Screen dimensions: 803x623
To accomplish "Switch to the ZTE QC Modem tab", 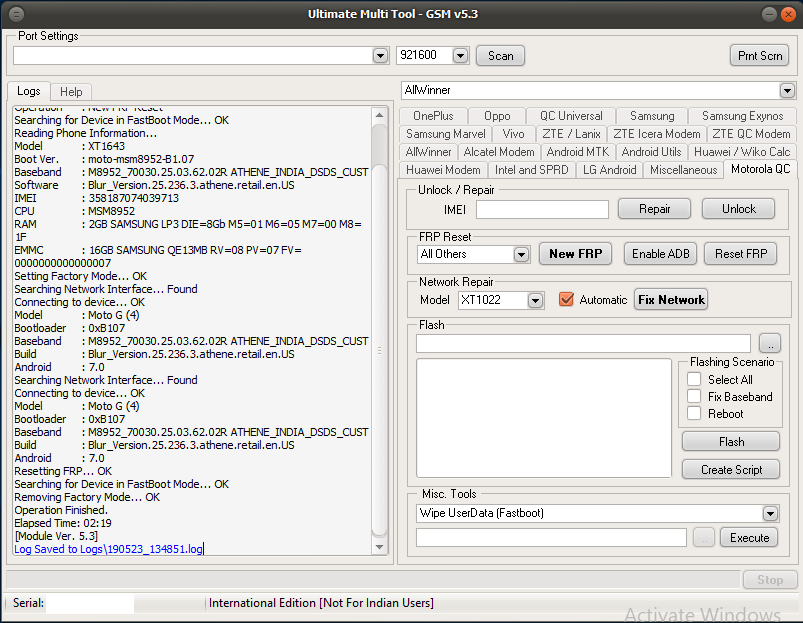I will coord(751,134).
